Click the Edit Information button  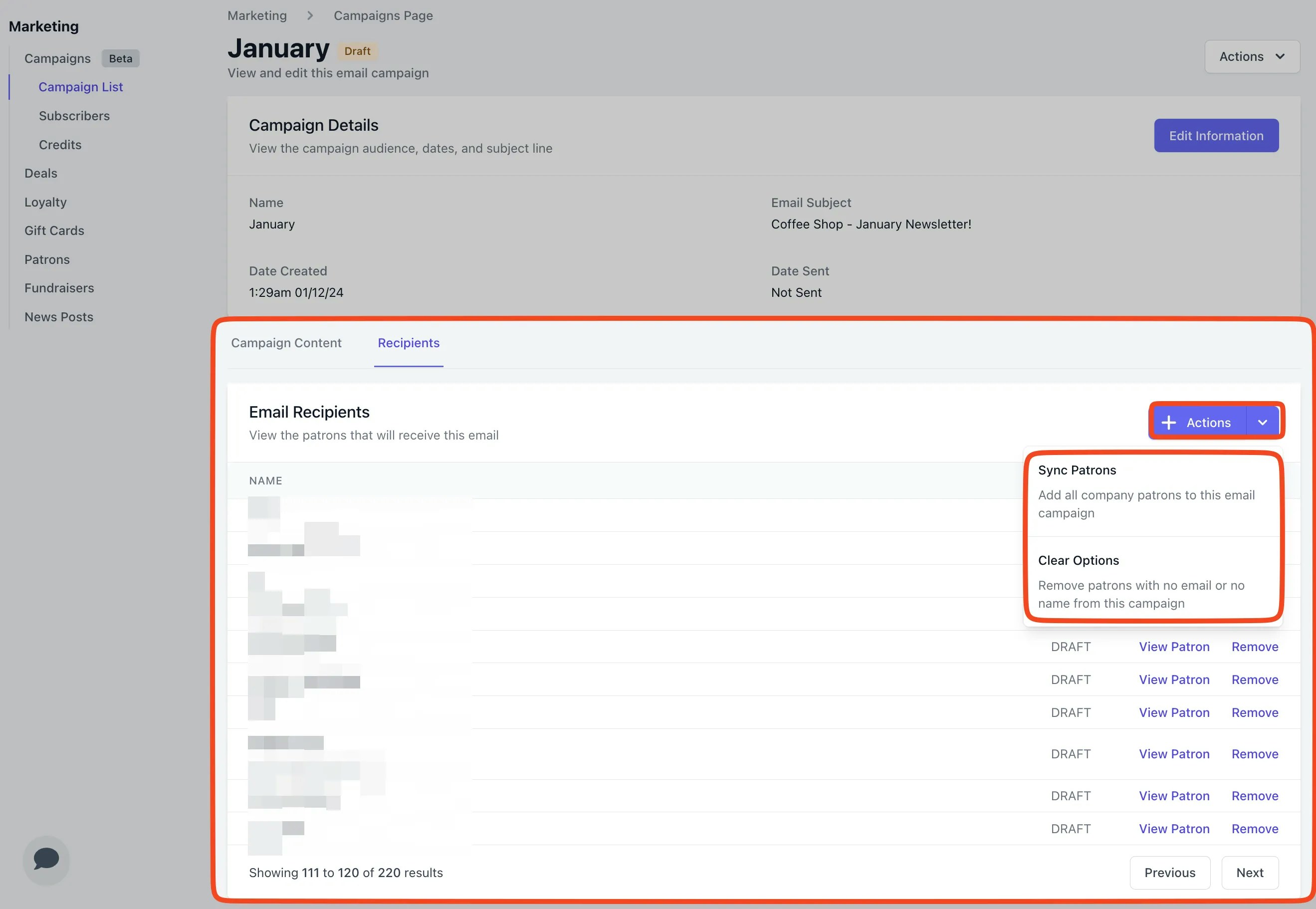(1216, 136)
